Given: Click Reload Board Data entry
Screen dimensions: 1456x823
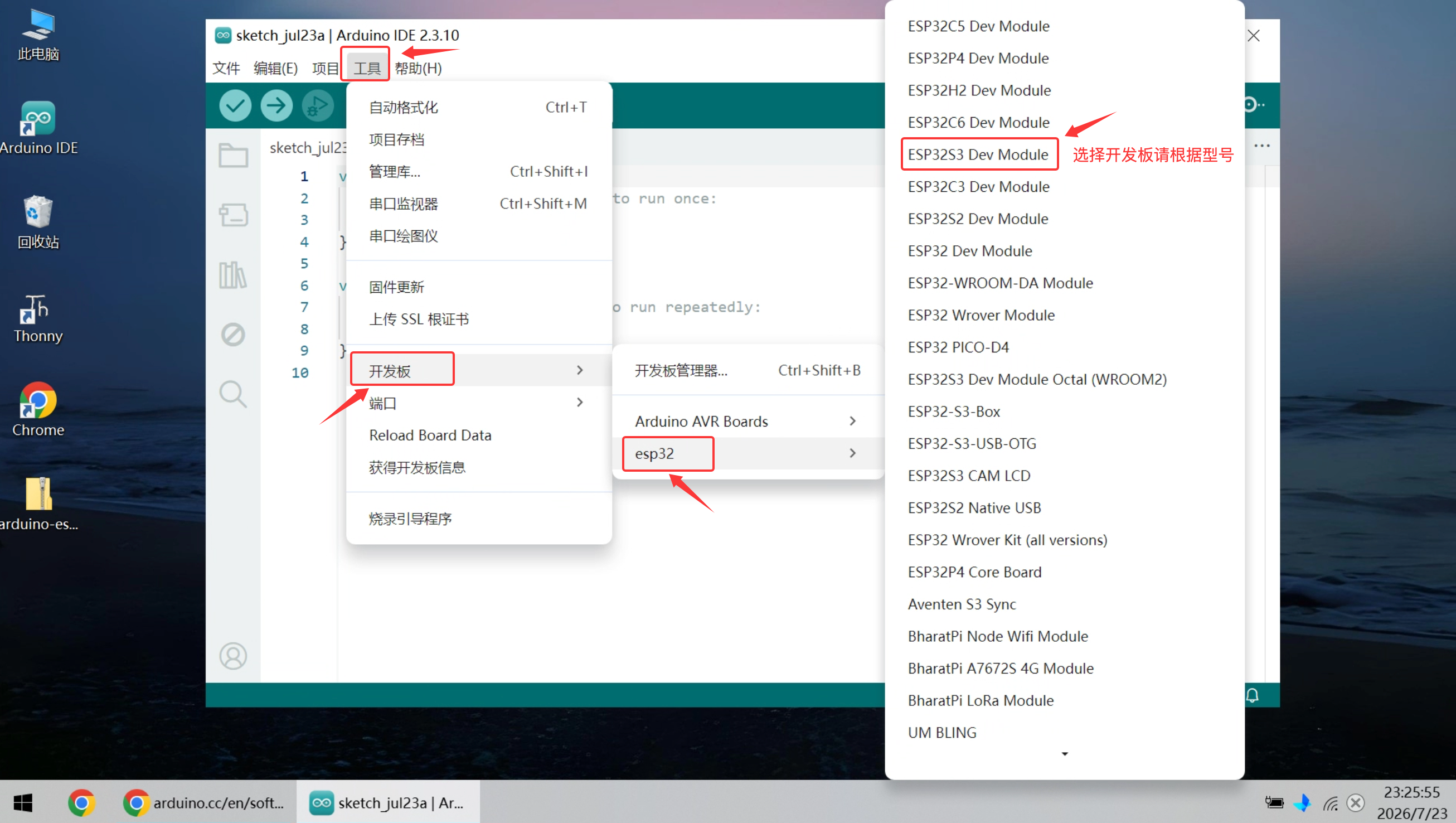Looking at the screenshot, I should coord(479,435).
